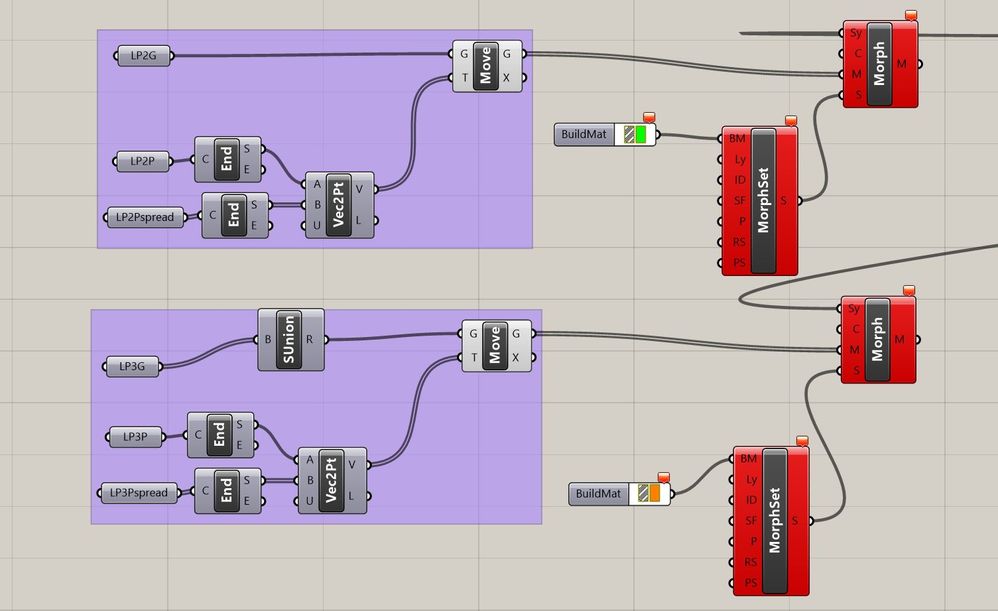Click the PS input on the upper MorphSet
Screen dimensions: 998x611
(x=739, y=263)
